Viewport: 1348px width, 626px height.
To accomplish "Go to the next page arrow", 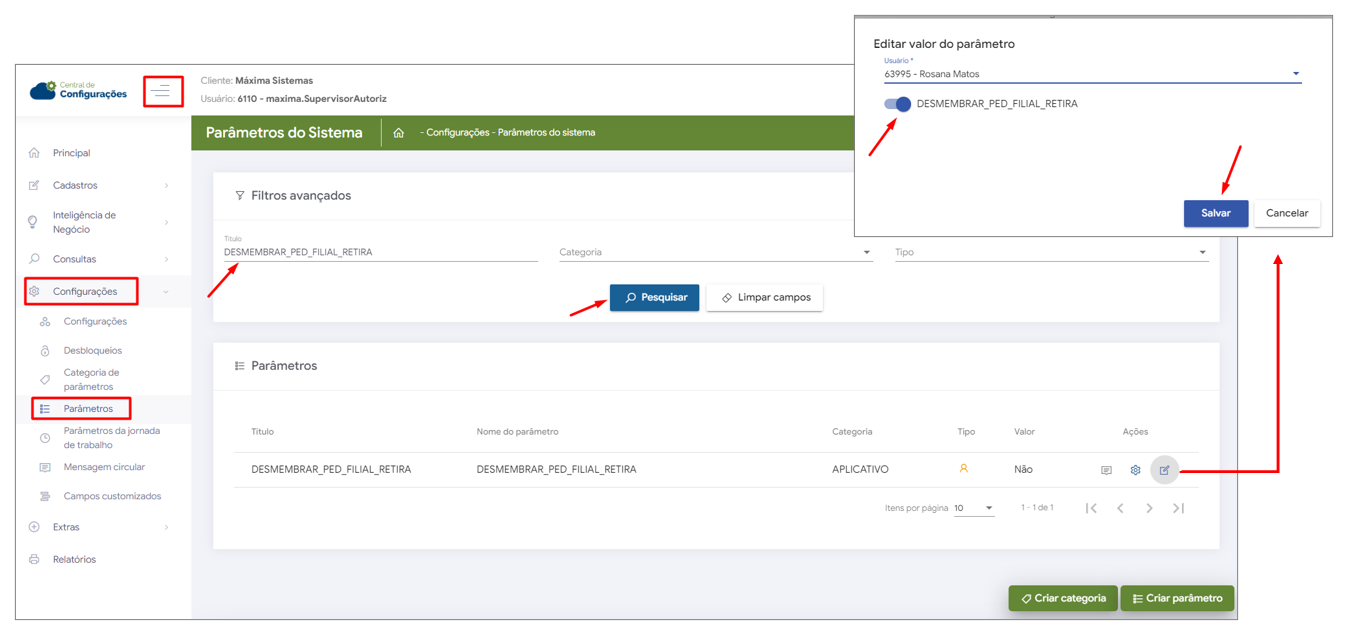I will [x=1149, y=509].
